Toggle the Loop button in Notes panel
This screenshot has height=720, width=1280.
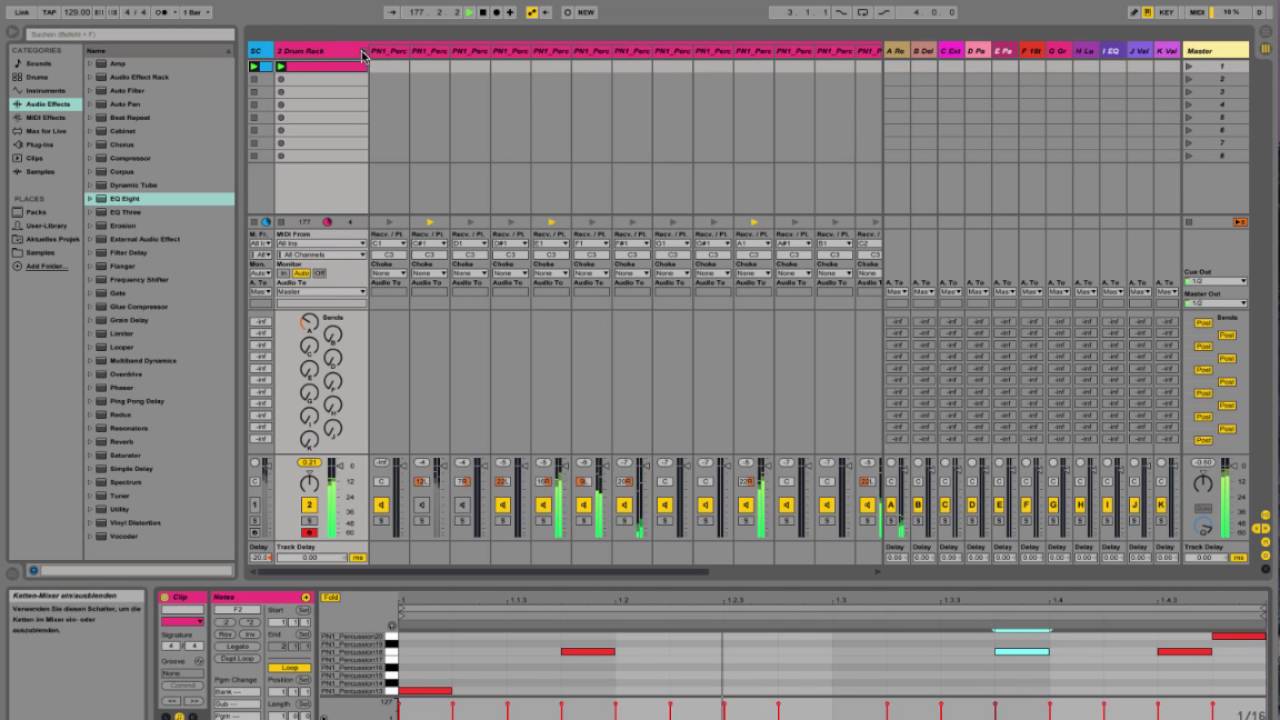pyautogui.click(x=290, y=667)
